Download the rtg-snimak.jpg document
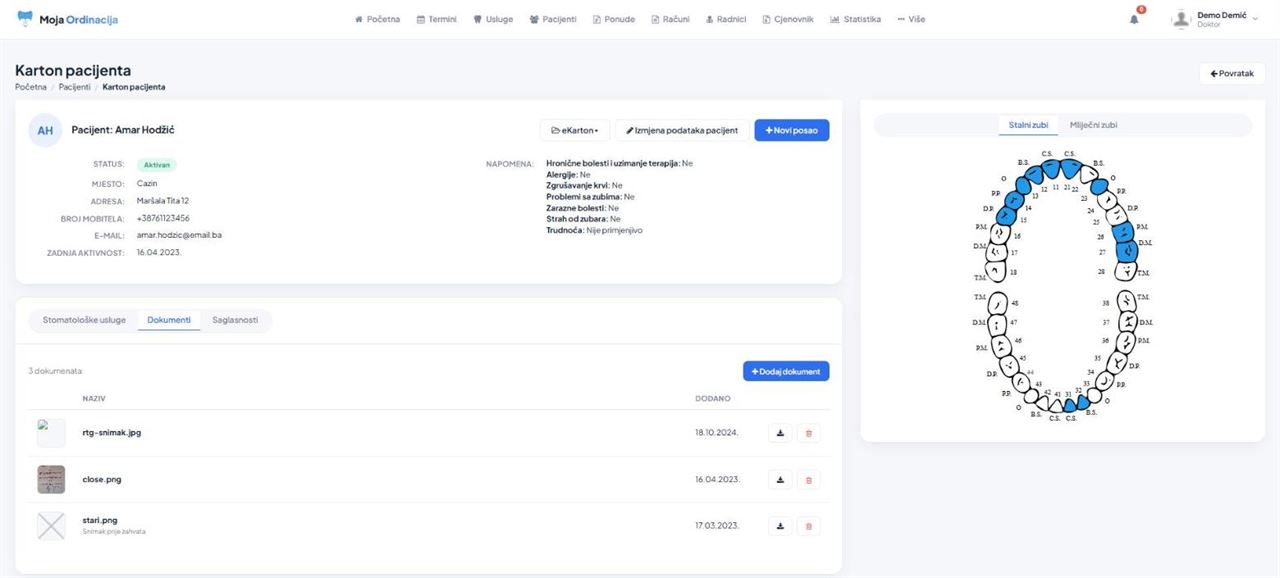 coord(781,433)
